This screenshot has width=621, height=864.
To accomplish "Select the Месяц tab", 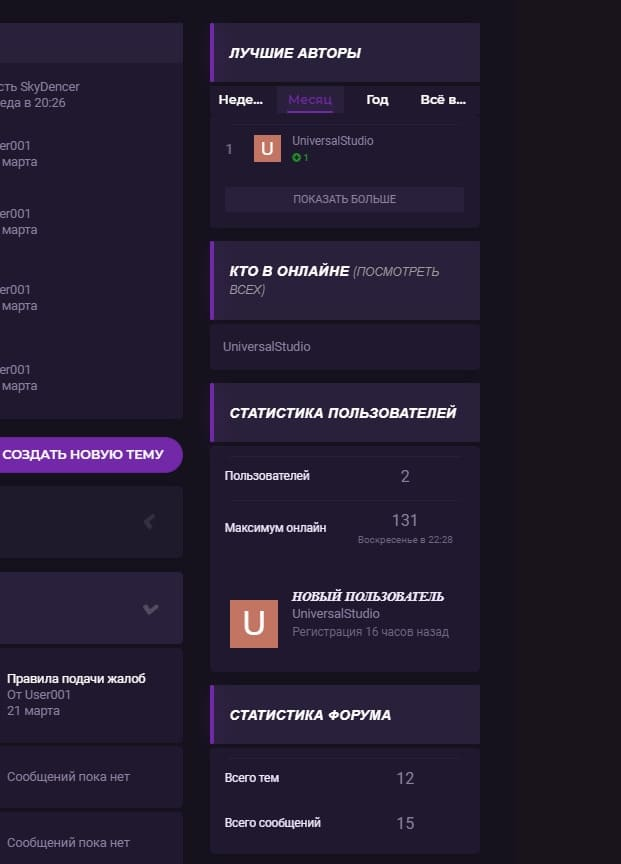I will pyautogui.click(x=310, y=100).
